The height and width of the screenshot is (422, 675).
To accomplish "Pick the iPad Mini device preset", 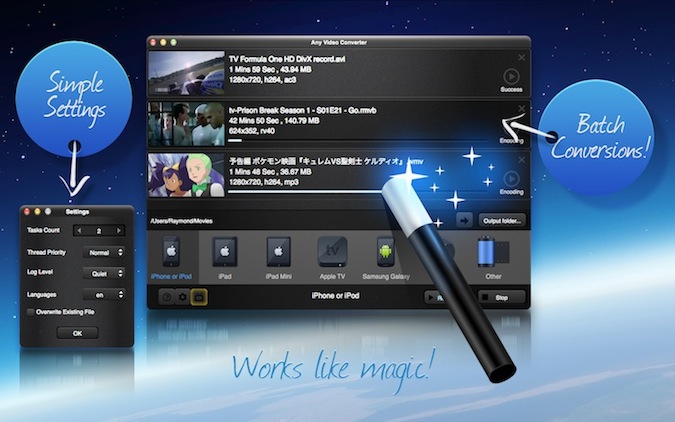I will pyautogui.click(x=278, y=252).
